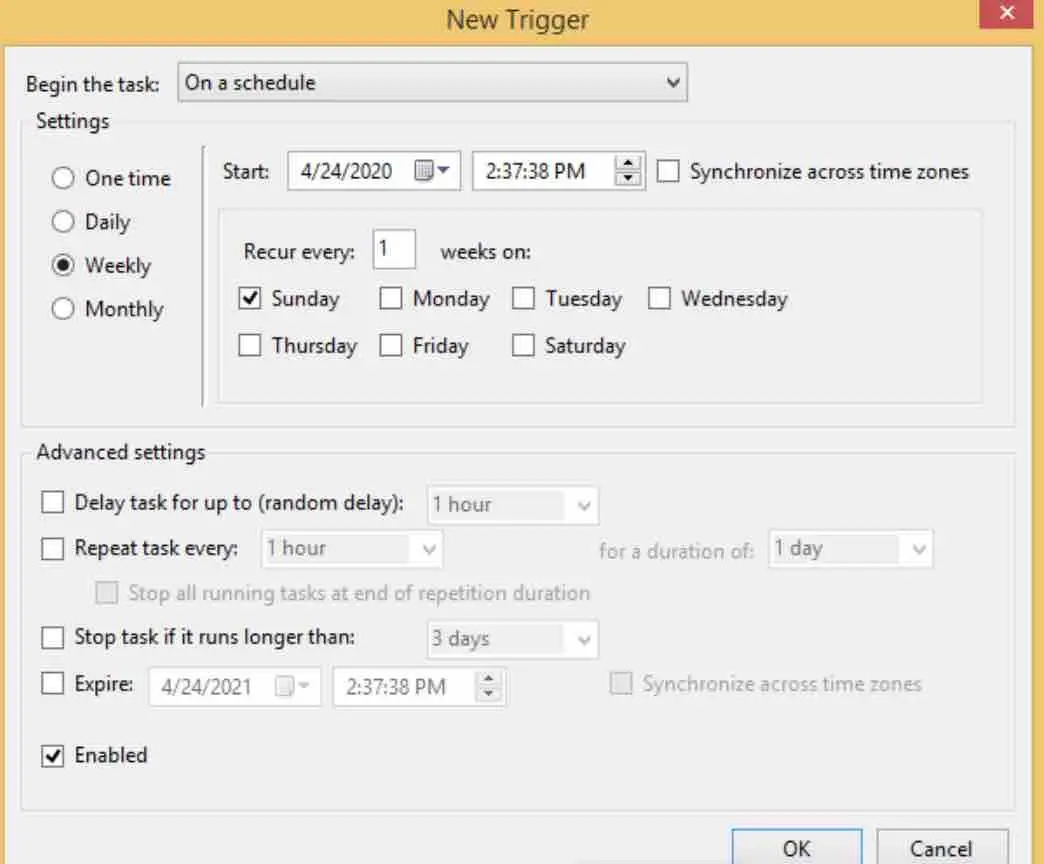Check the Wednesday checkbox
Viewport: 1044px width, 864px height.
pos(659,298)
